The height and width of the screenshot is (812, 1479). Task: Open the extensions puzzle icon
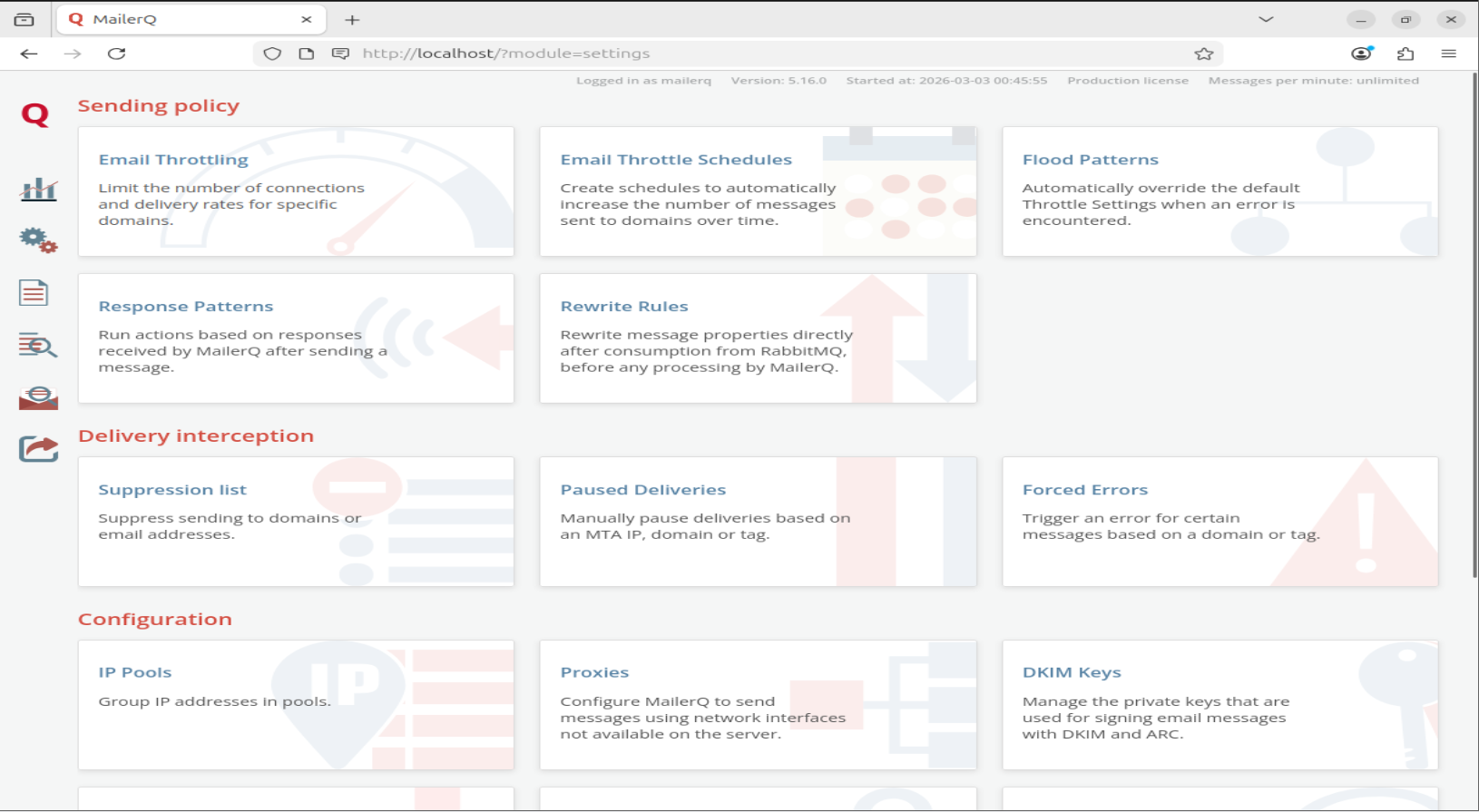tap(1406, 54)
